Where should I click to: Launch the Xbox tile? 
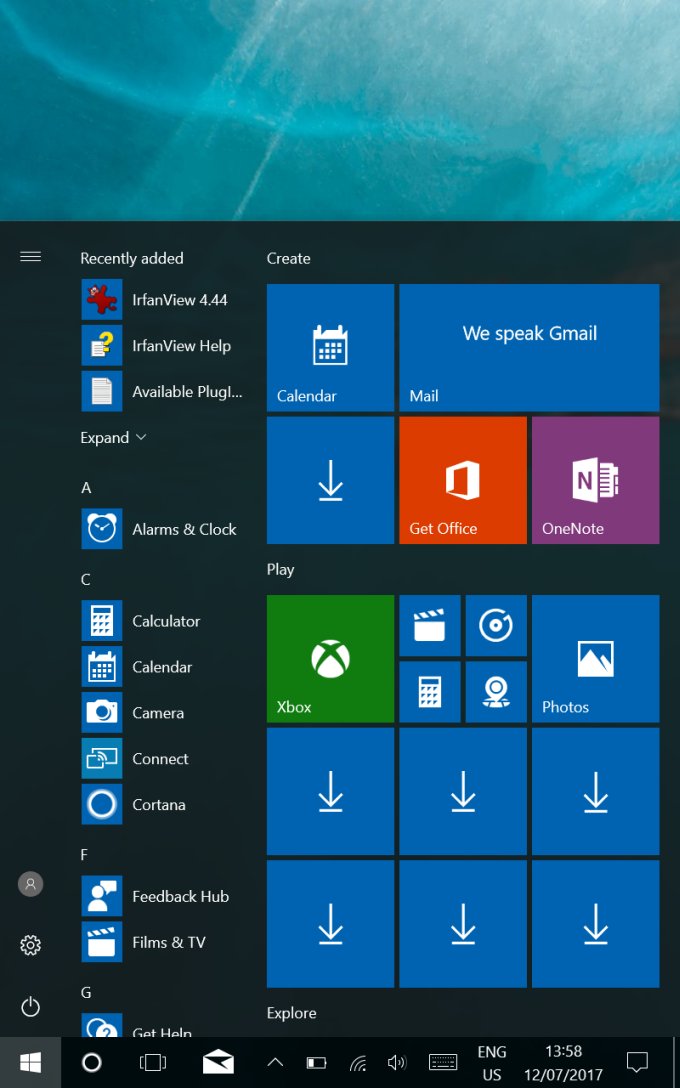coord(330,658)
